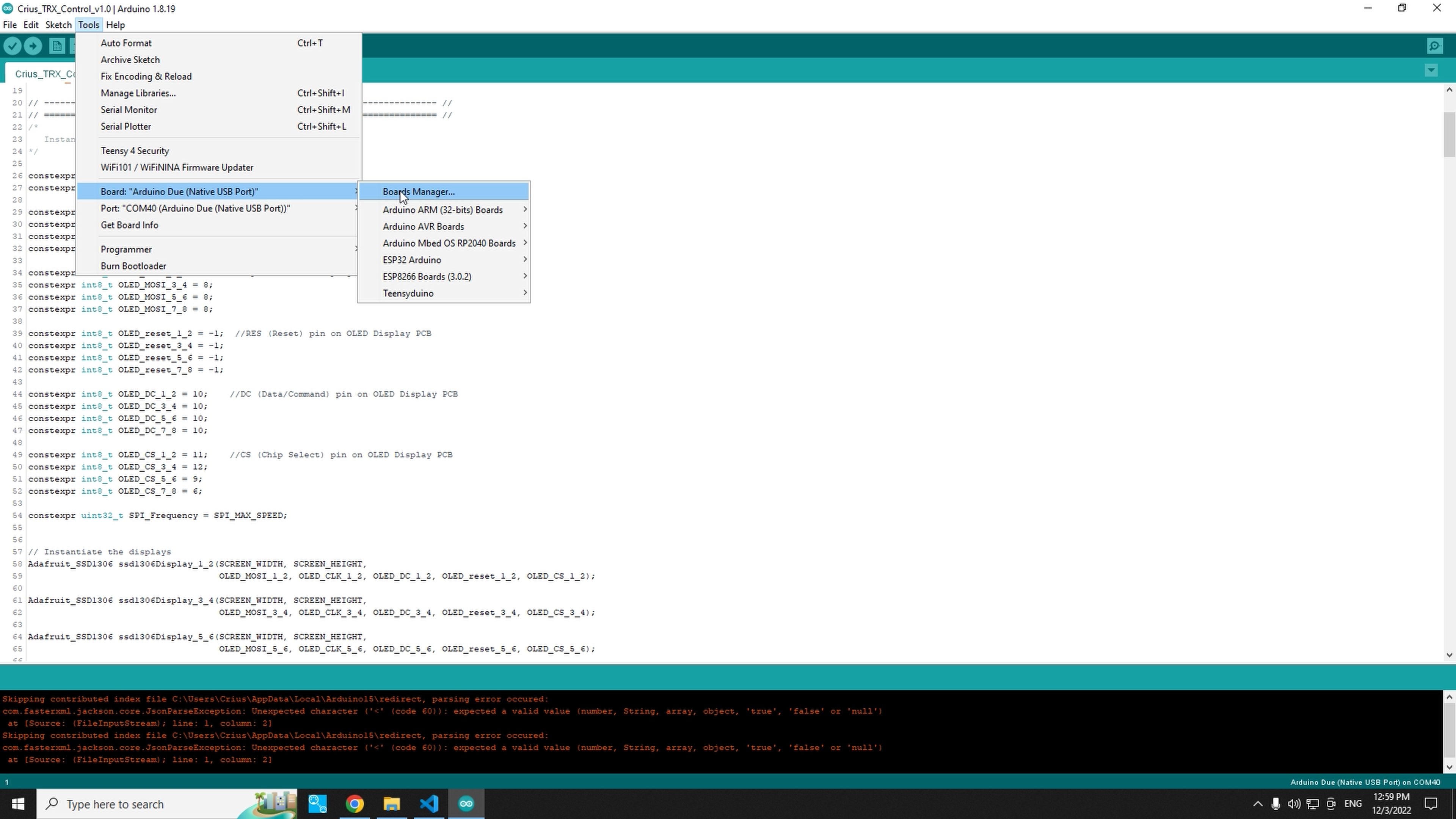Open the editor tab options dropdown arrow
The height and width of the screenshot is (819, 1456).
point(1431,70)
